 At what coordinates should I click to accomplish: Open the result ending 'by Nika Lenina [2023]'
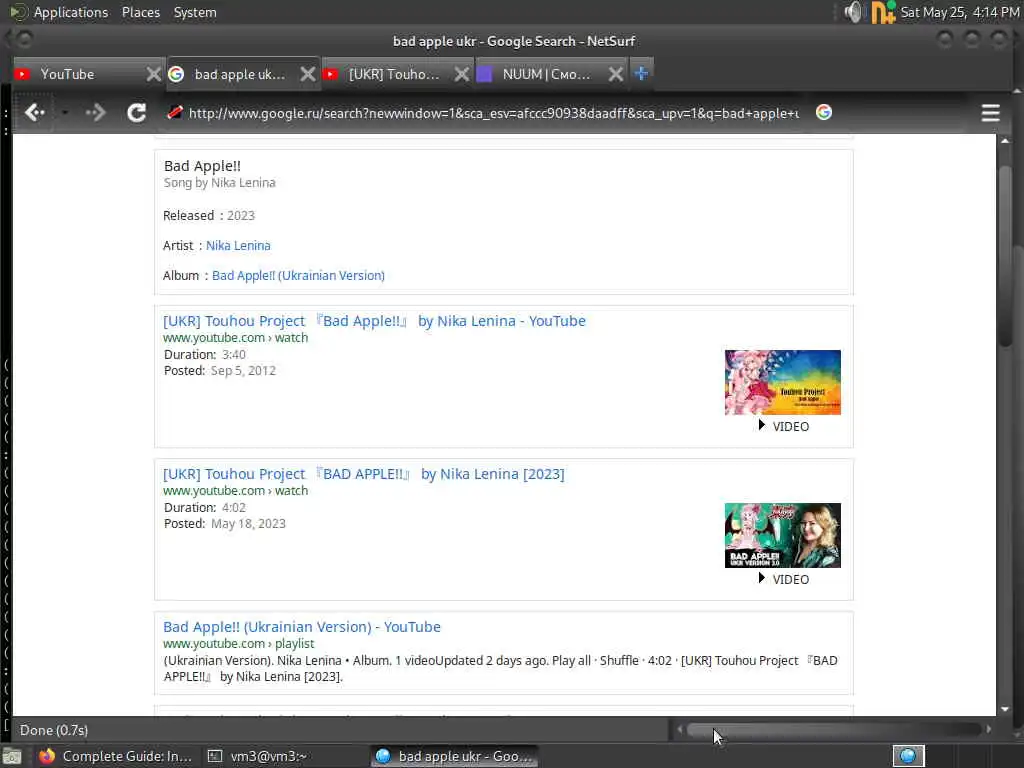[364, 473]
